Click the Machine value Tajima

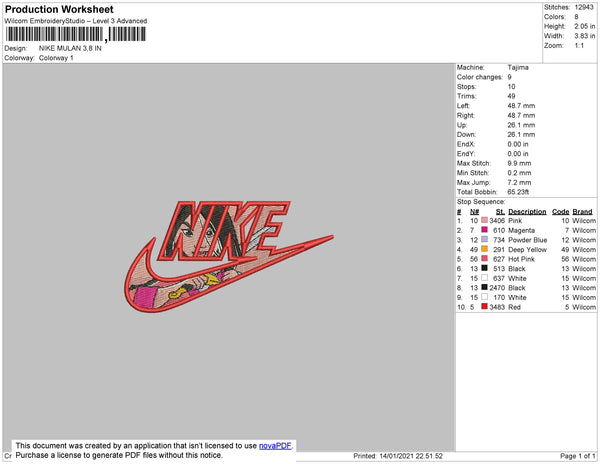coord(518,67)
